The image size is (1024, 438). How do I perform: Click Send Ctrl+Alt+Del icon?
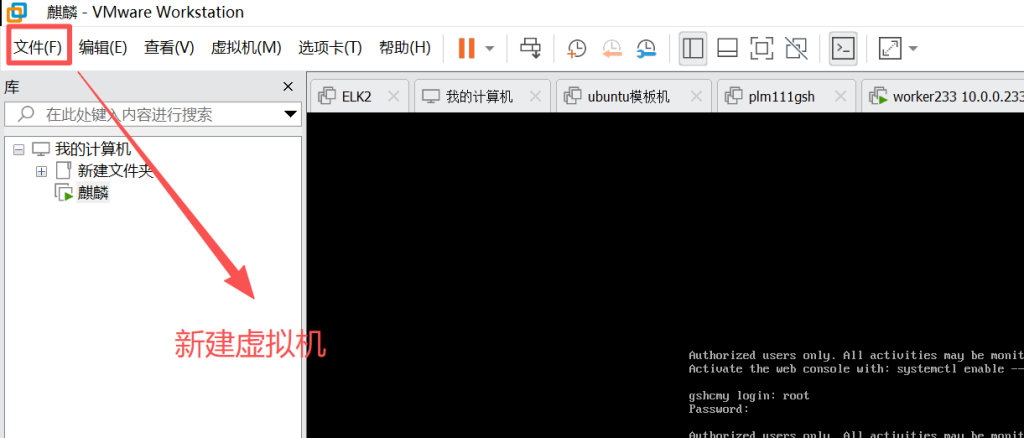(x=531, y=48)
